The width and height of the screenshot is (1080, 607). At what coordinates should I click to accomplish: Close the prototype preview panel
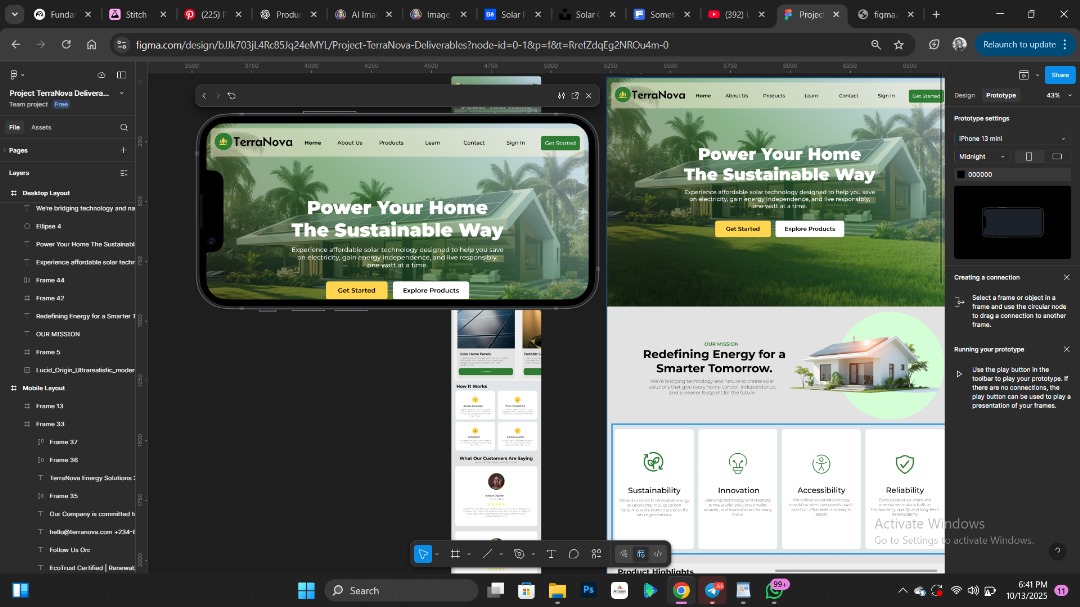point(589,96)
